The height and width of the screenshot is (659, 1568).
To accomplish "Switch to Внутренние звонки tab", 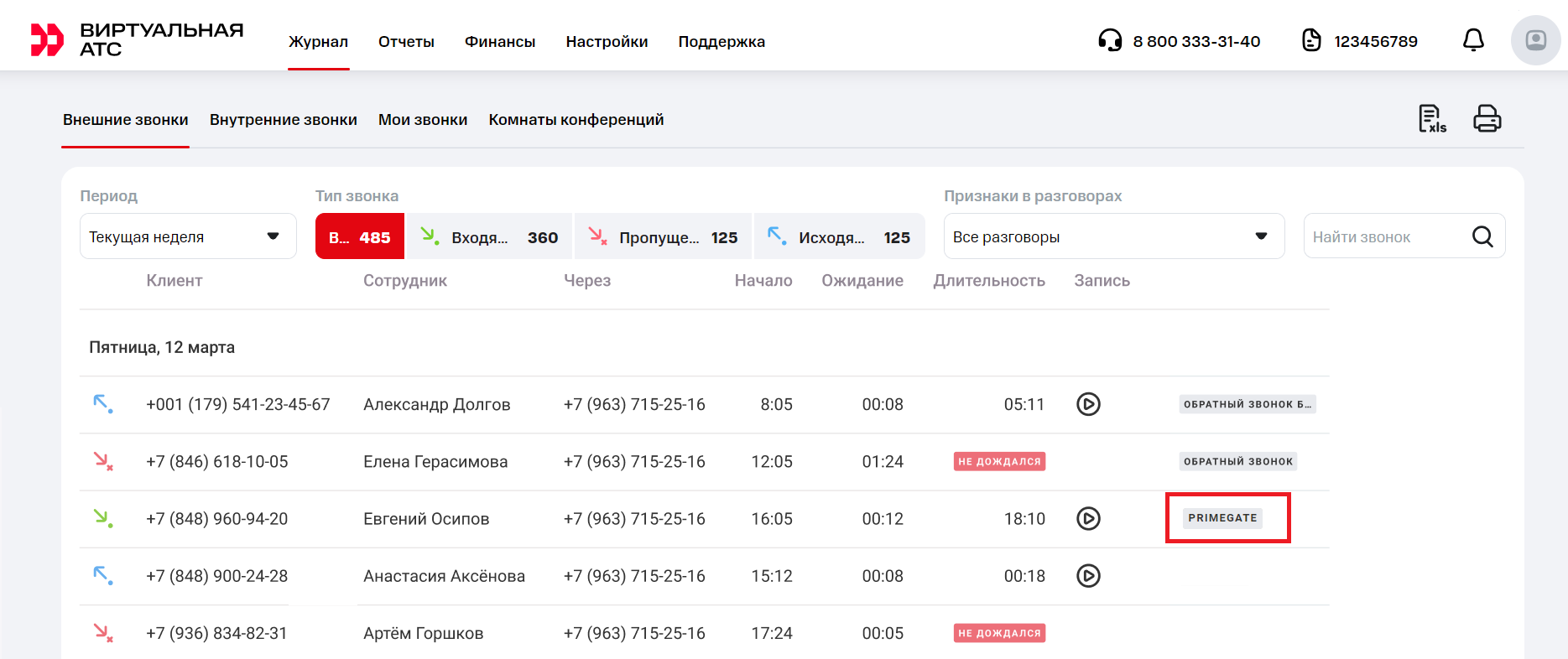I will coord(283,120).
